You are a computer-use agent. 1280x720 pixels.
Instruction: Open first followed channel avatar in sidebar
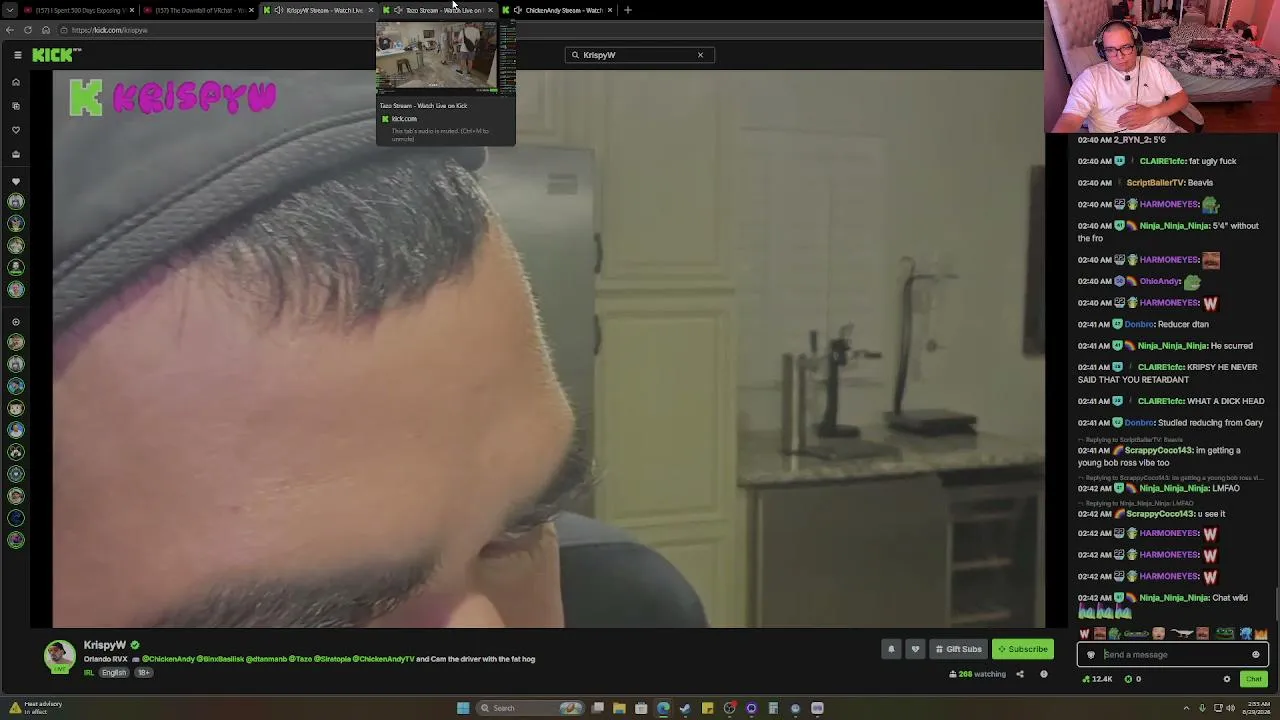pos(16,202)
